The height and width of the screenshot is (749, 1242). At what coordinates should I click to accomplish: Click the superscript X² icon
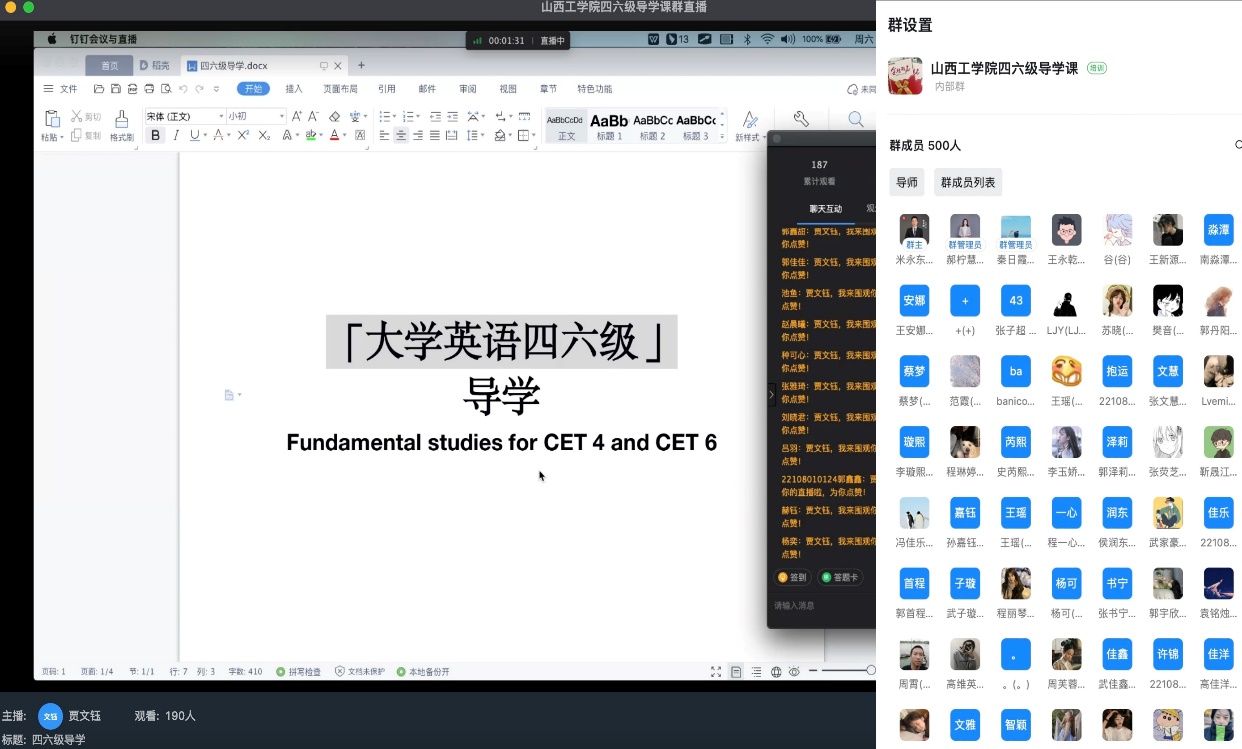click(x=243, y=135)
